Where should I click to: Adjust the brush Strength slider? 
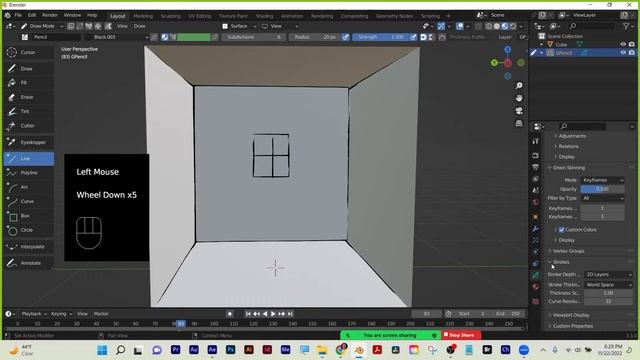(380, 37)
